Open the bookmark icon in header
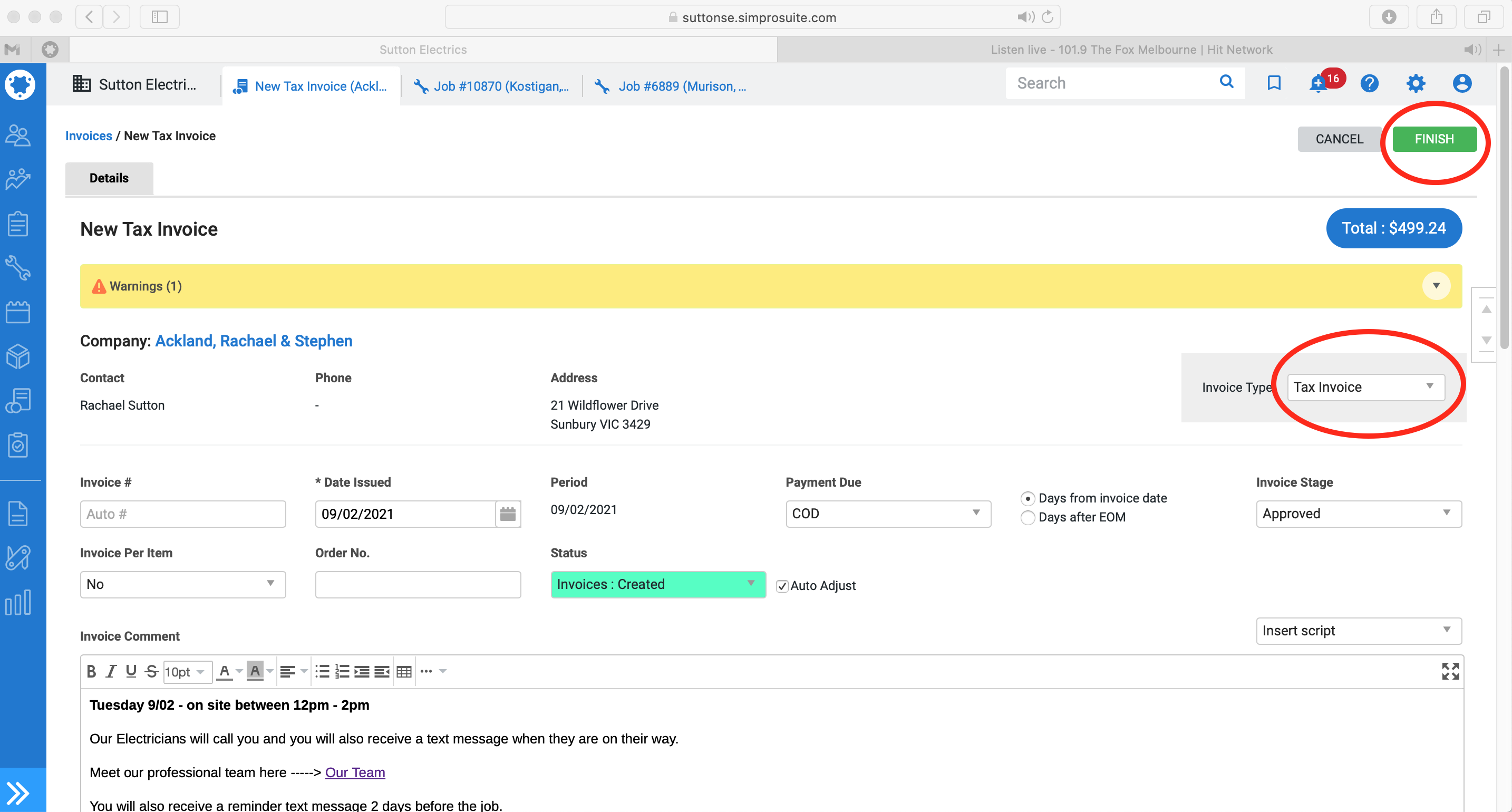This screenshot has width=1512, height=812. (1274, 83)
